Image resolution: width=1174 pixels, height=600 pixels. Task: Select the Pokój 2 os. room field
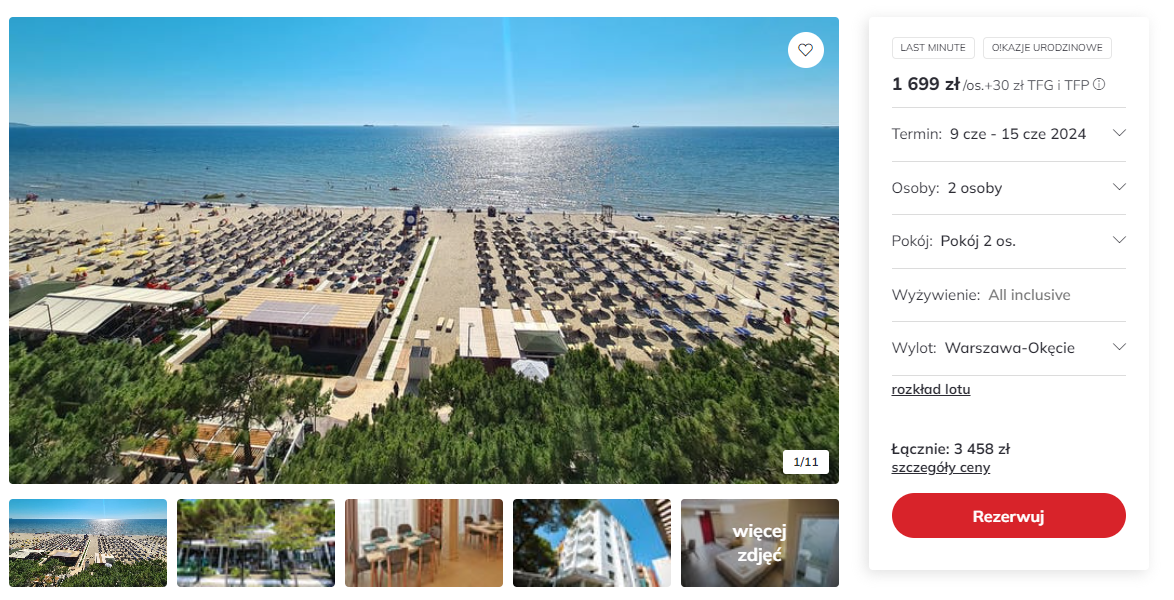pyautogui.click(x=1009, y=241)
